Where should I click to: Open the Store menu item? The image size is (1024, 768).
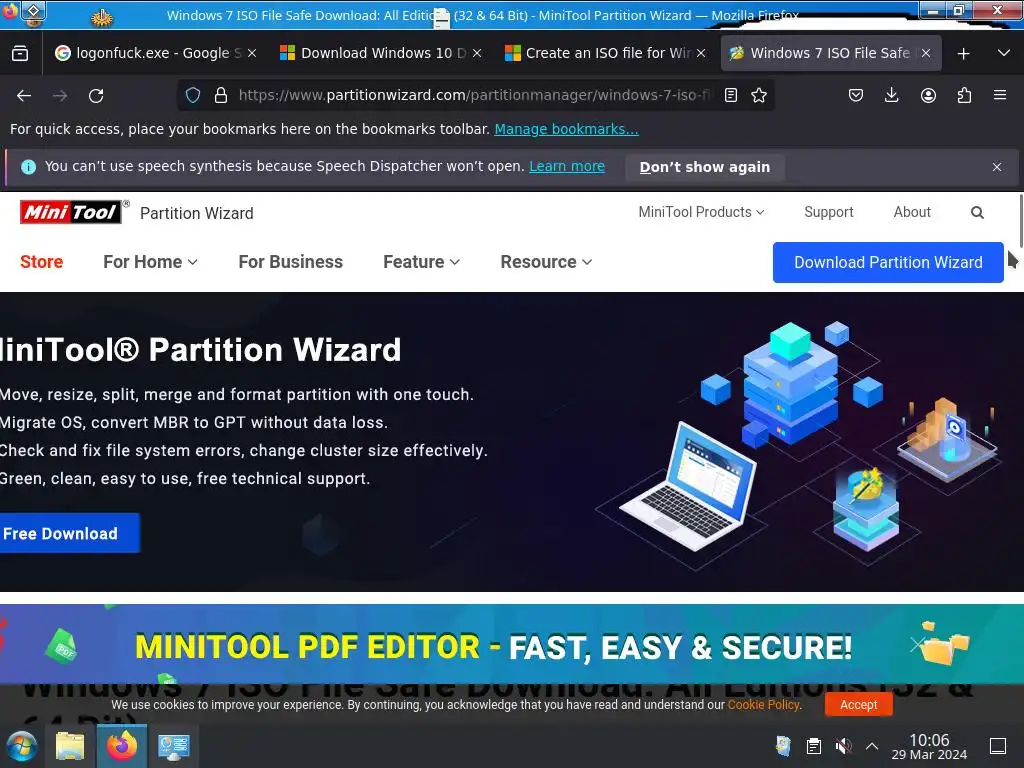pyautogui.click(x=41, y=262)
